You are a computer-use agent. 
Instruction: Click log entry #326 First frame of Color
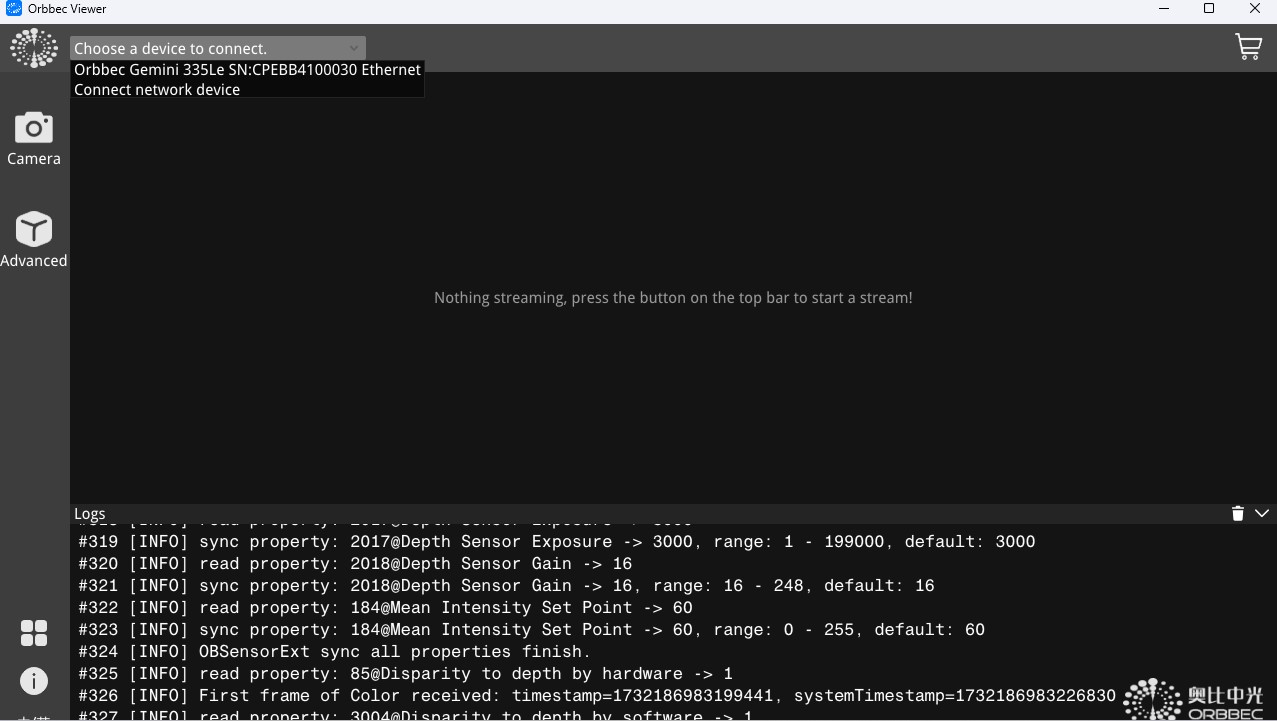point(596,696)
